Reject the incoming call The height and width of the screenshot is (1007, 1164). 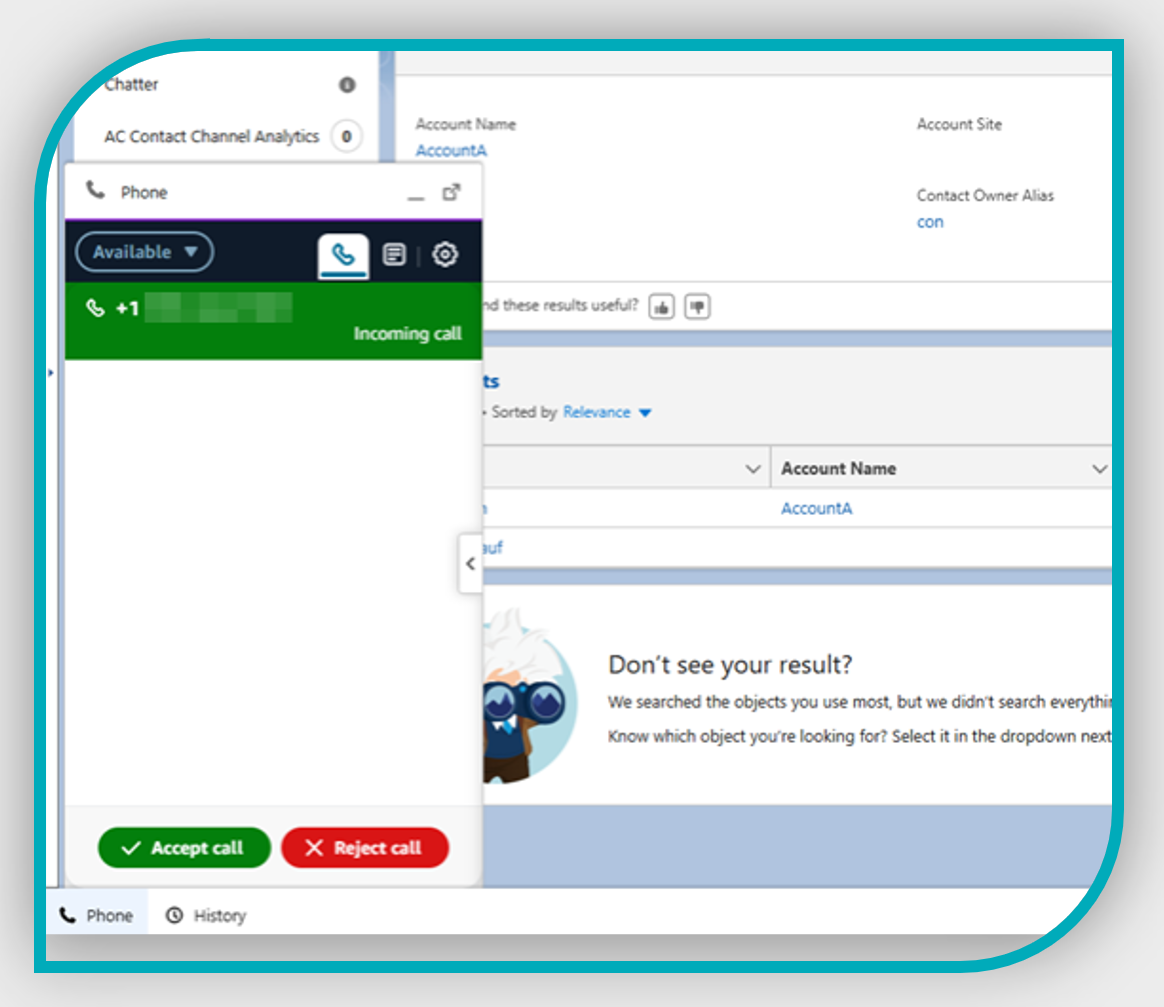[365, 847]
